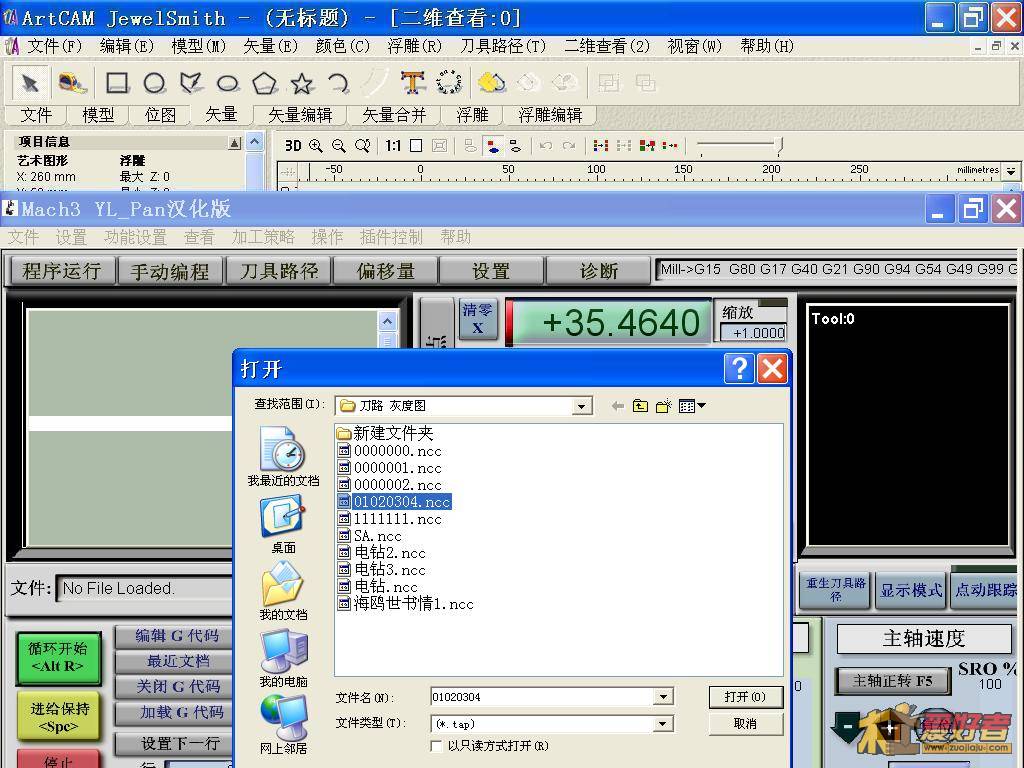
Task: Click the 缩放 +1.0000 value field
Action: coord(754,332)
